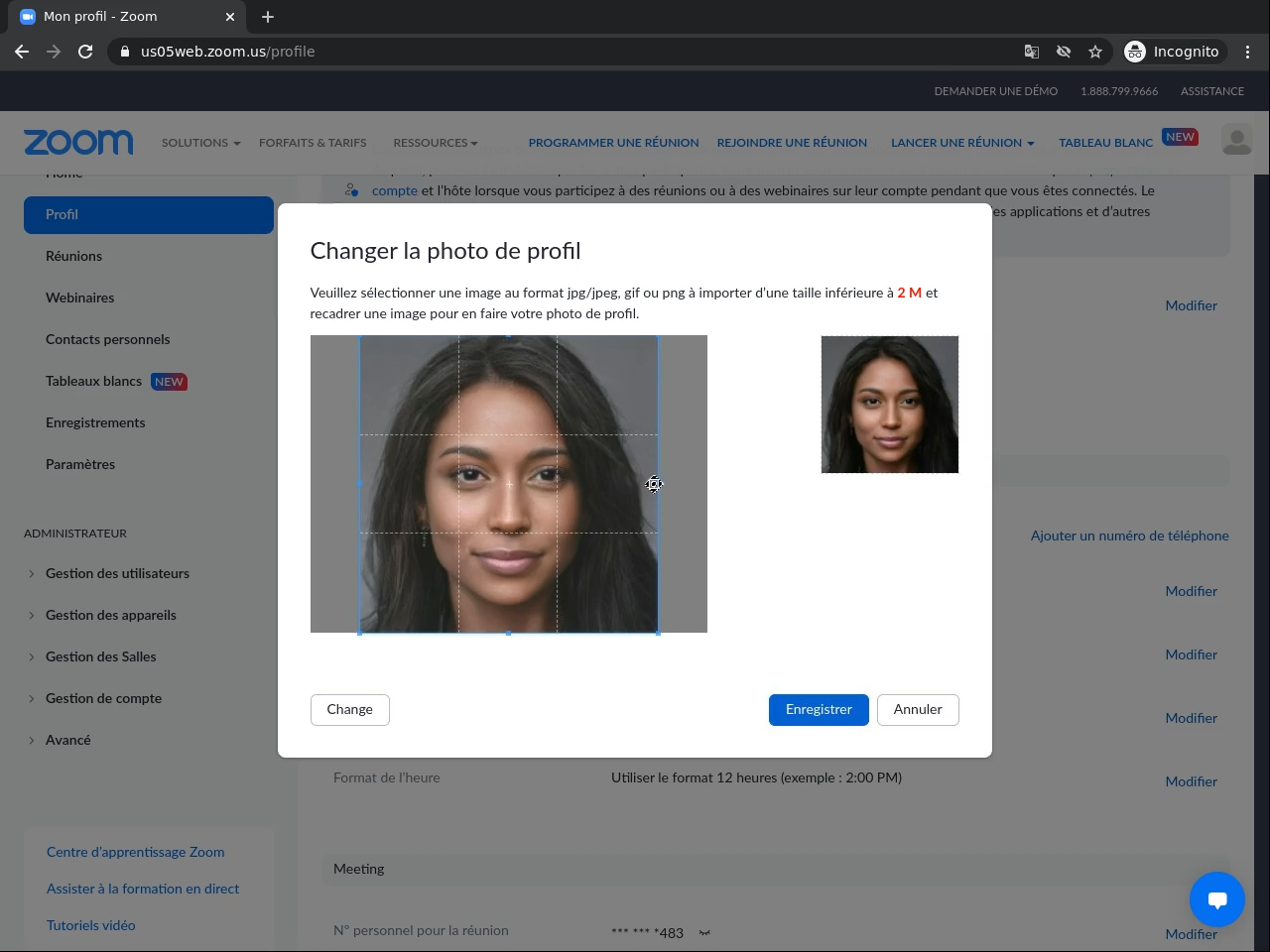
Task: Click the Zoom logo
Action: coord(78,143)
